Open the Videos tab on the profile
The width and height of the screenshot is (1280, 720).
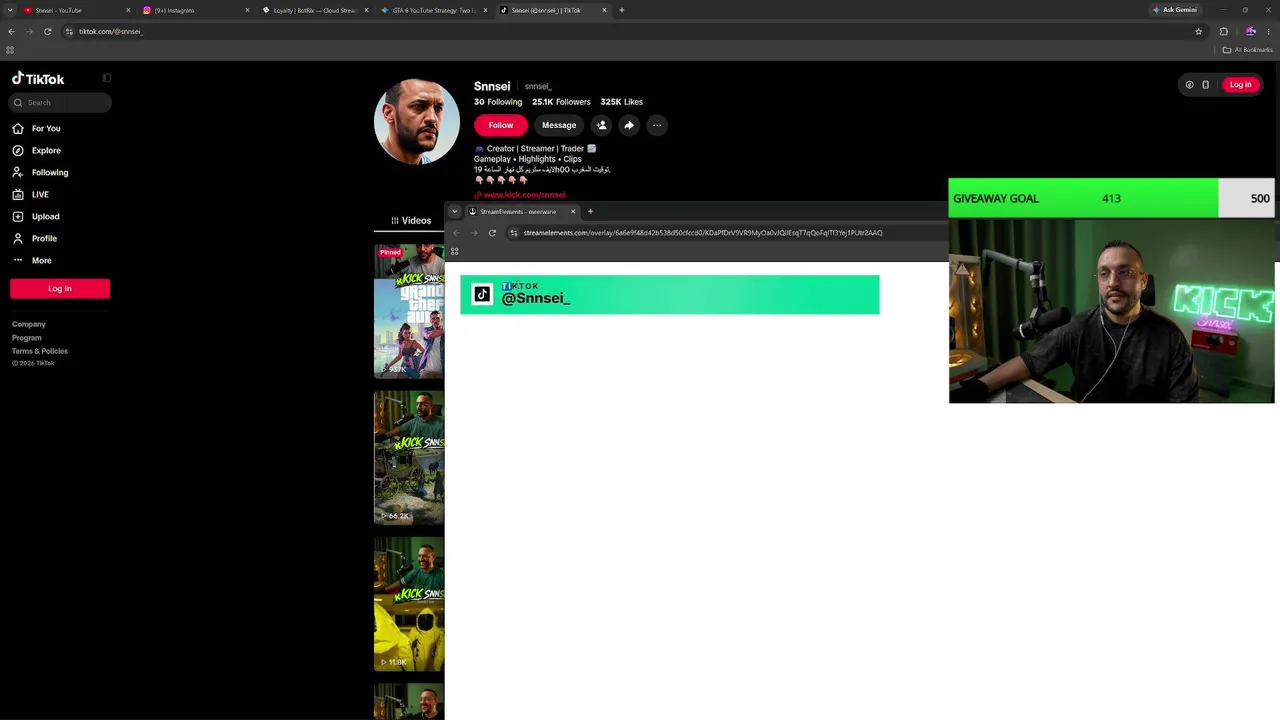(411, 220)
